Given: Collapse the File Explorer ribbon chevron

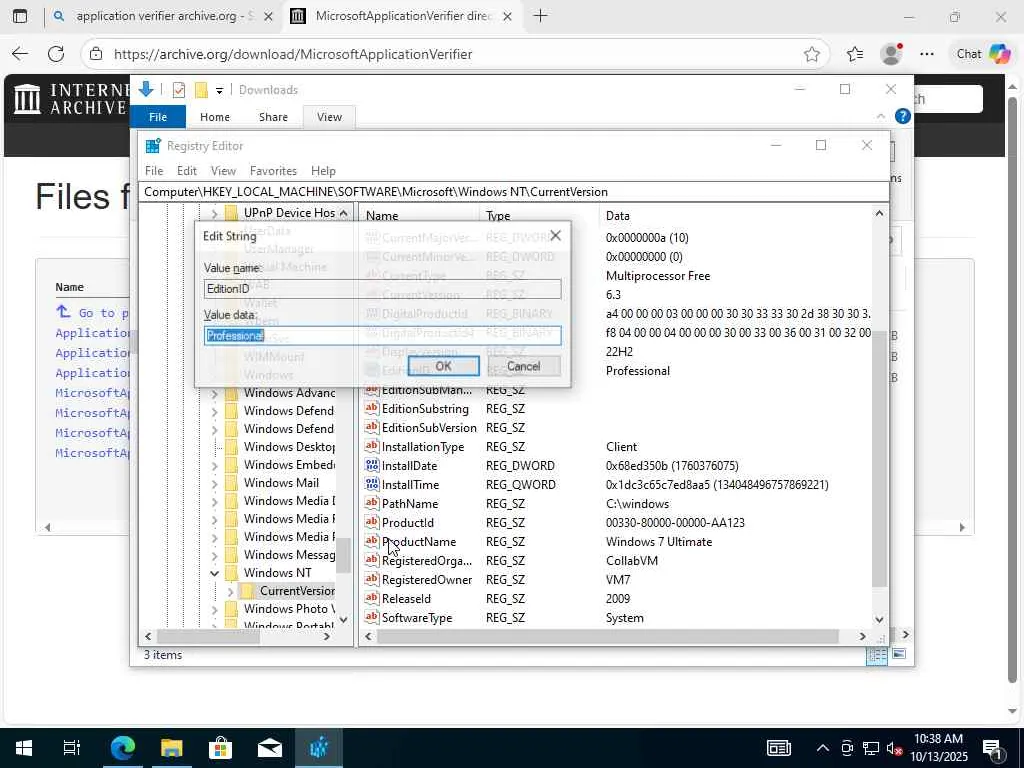Looking at the screenshot, I should pos(880,116).
